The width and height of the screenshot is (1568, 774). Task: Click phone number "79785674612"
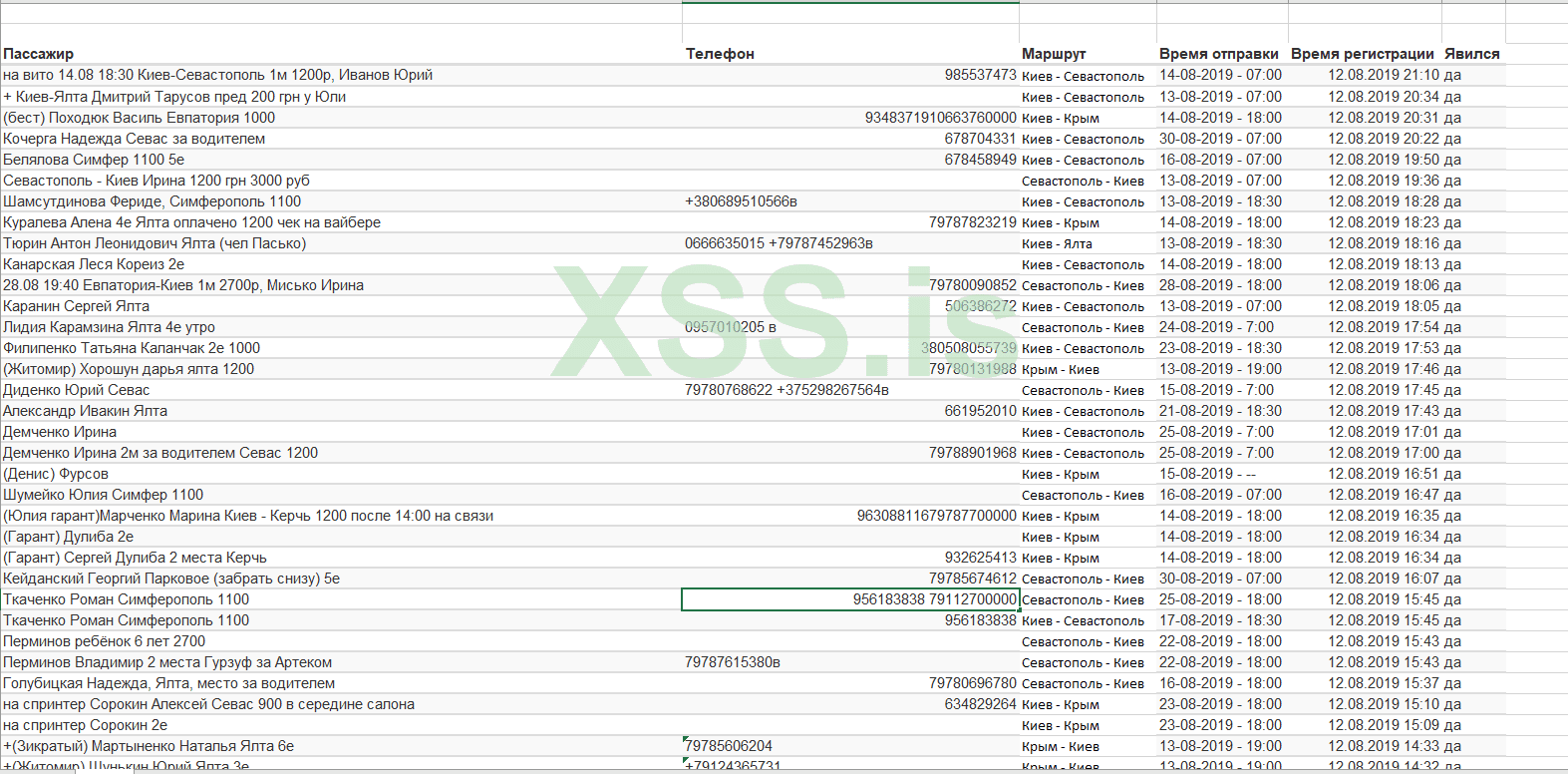[x=973, y=579]
